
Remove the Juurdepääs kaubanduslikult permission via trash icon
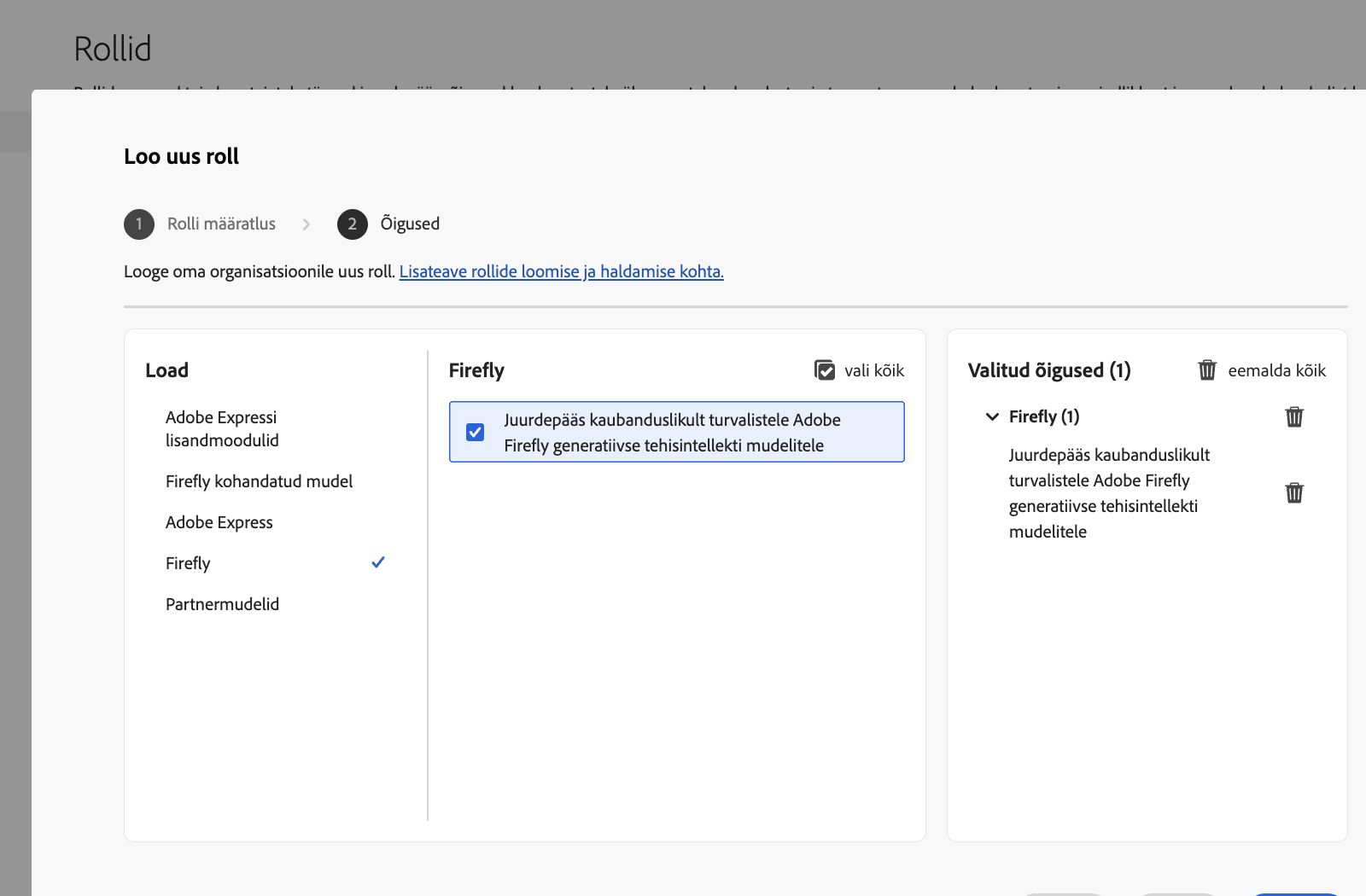pos(1294,493)
